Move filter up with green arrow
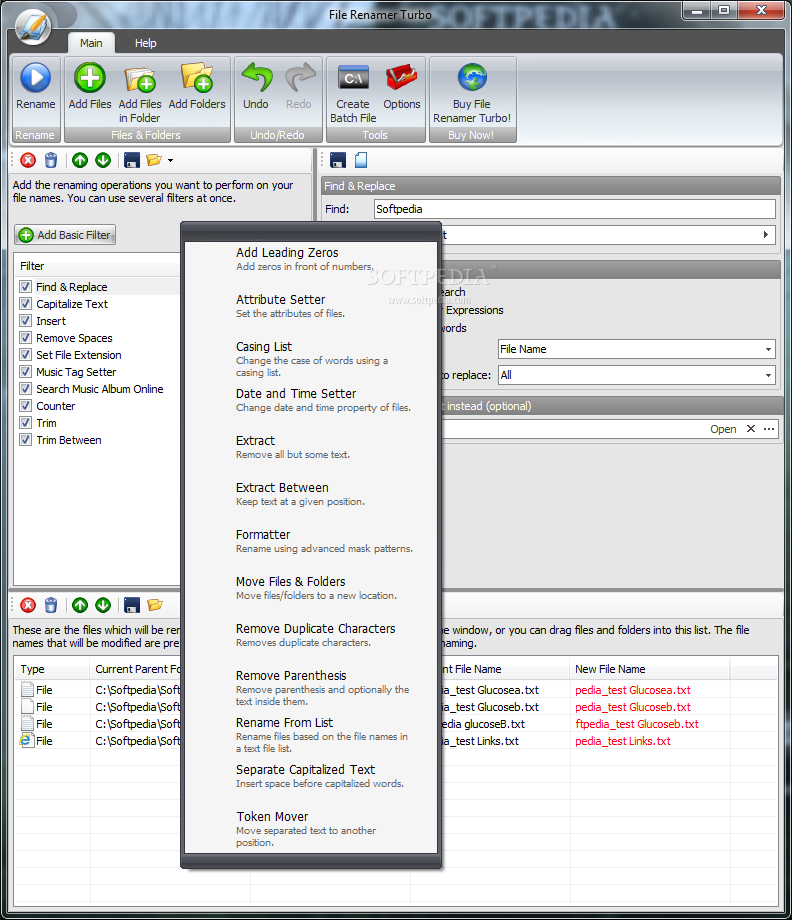Screen dimensions: 792x920 pyautogui.click(x=80, y=160)
